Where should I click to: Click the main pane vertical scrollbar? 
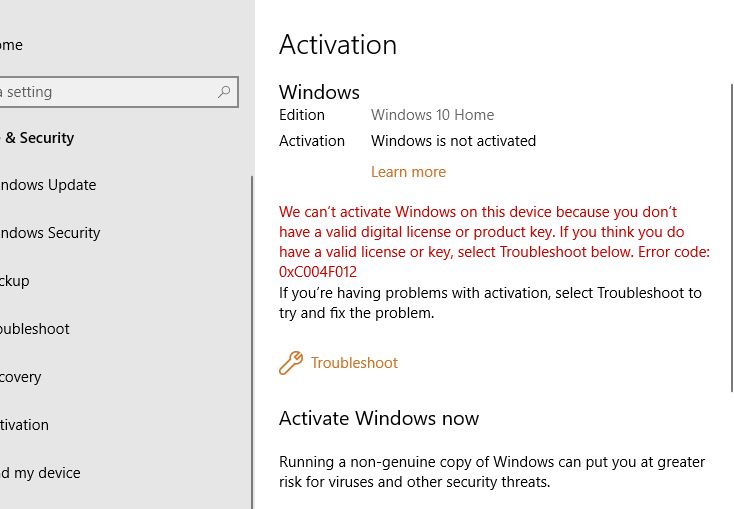(x=732, y=238)
